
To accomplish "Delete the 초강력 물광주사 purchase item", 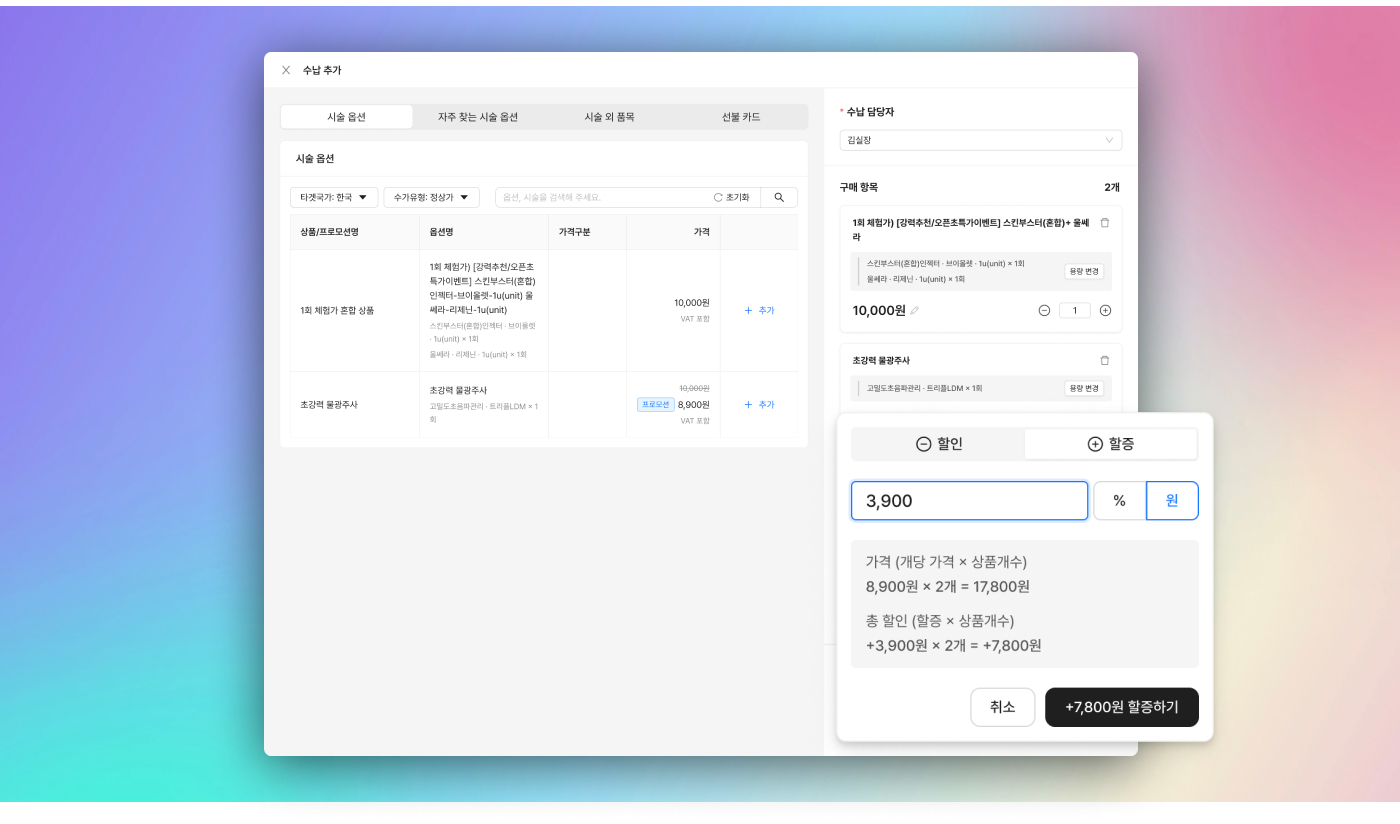I will (1104, 360).
